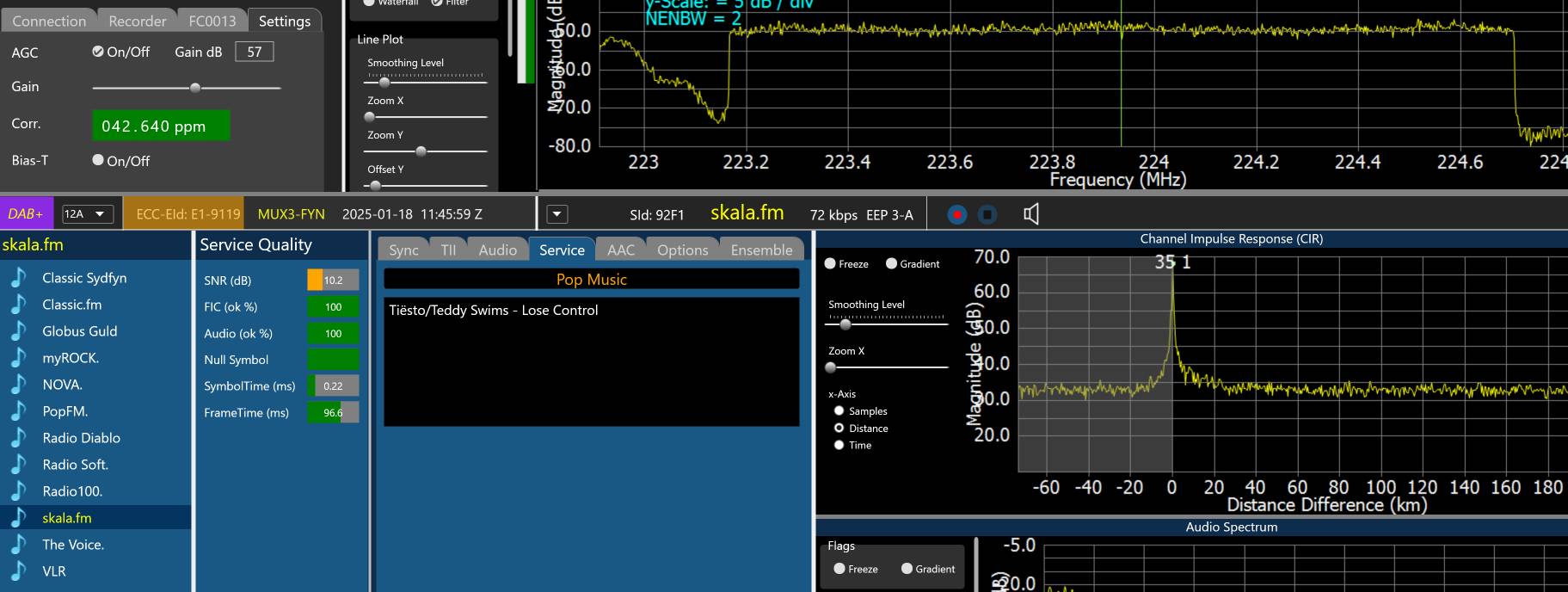Click the Gain dB value field
The height and width of the screenshot is (592, 1568).
(254, 52)
